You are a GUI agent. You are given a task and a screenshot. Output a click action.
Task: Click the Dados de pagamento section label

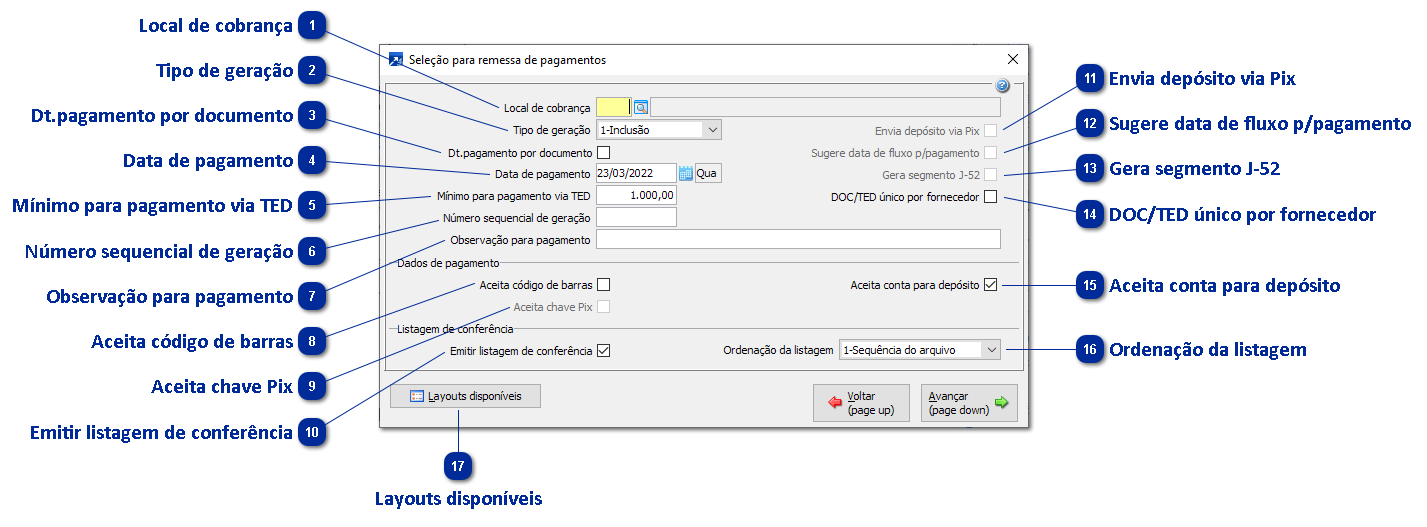[x=447, y=263]
